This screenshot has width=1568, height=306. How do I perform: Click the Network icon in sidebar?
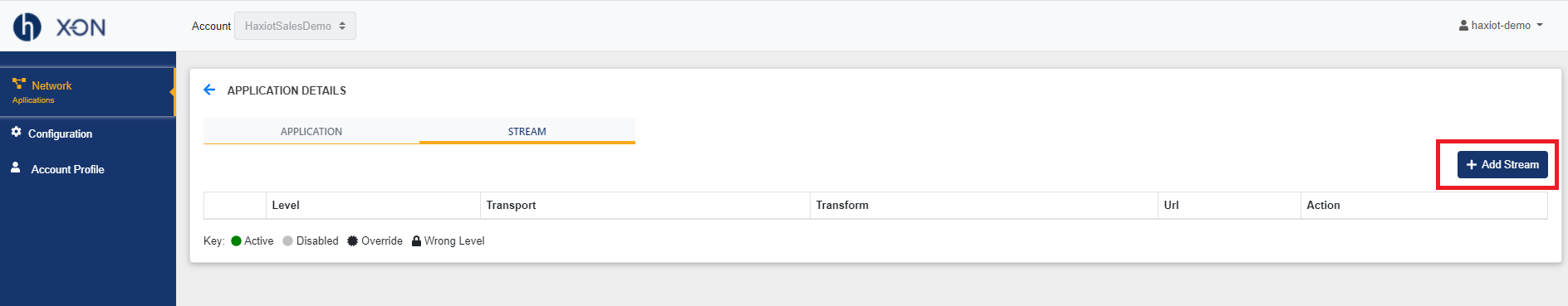pos(18,84)
